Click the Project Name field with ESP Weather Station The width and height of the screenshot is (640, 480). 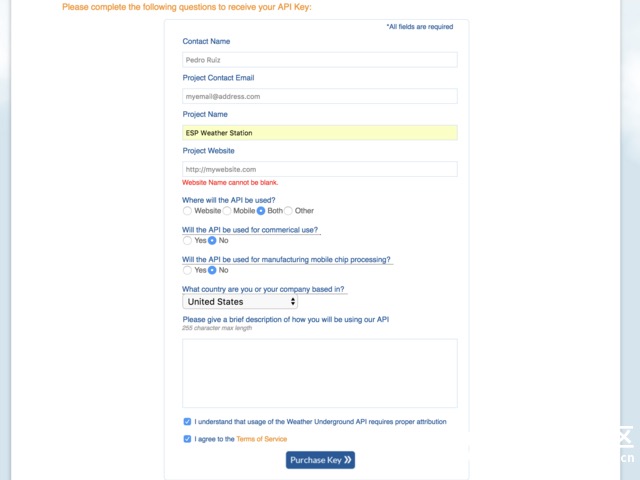coord(320,133)
